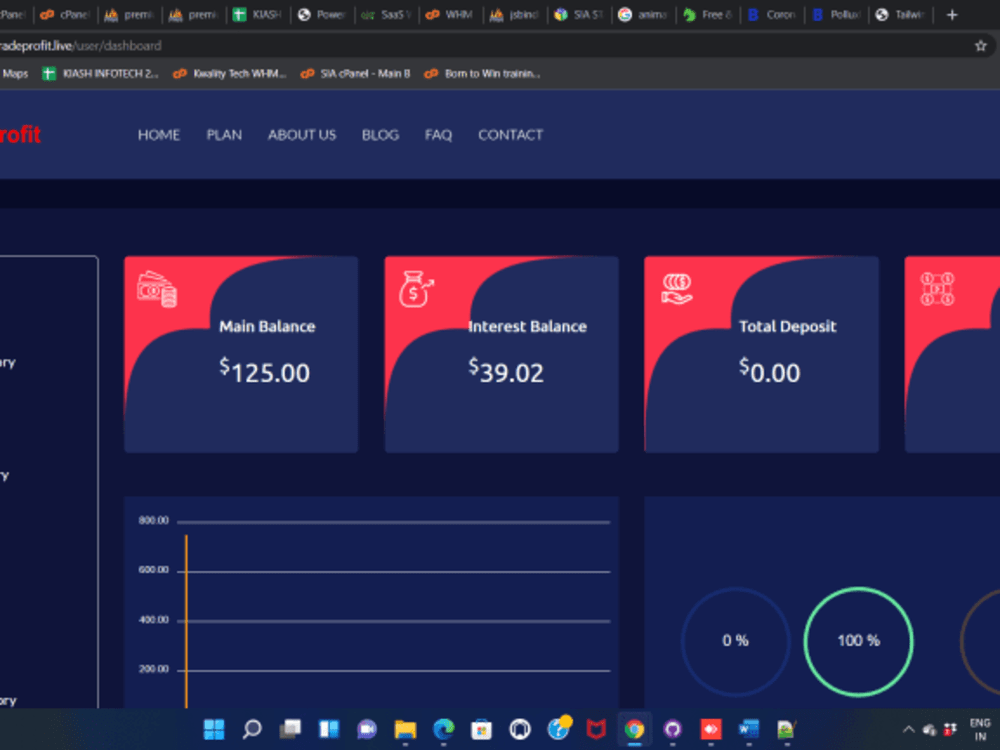
Task: Open the PLAN page from the navbar
Action: (224, 134)
